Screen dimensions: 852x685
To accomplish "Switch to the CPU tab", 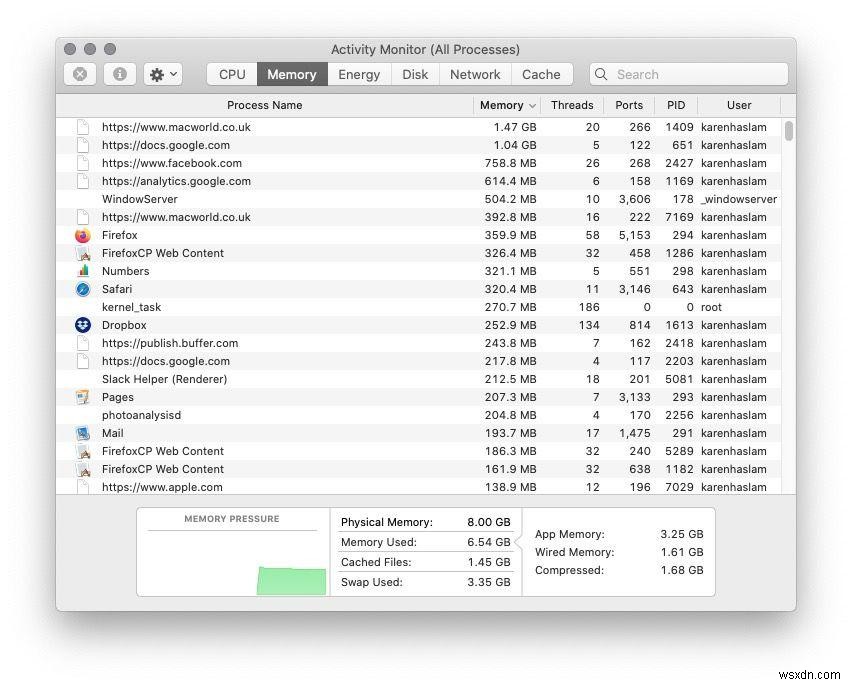I will click(x=231, y=73).
